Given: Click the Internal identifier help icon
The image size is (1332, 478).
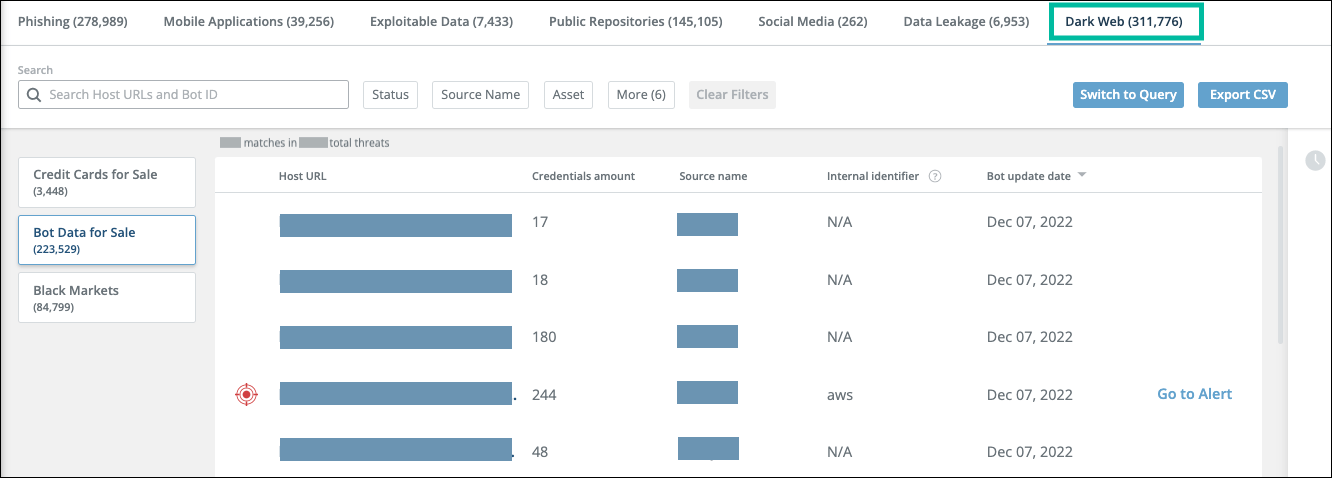Looking at the screenshot, I should pyautogui.click(x=935, y=176).
